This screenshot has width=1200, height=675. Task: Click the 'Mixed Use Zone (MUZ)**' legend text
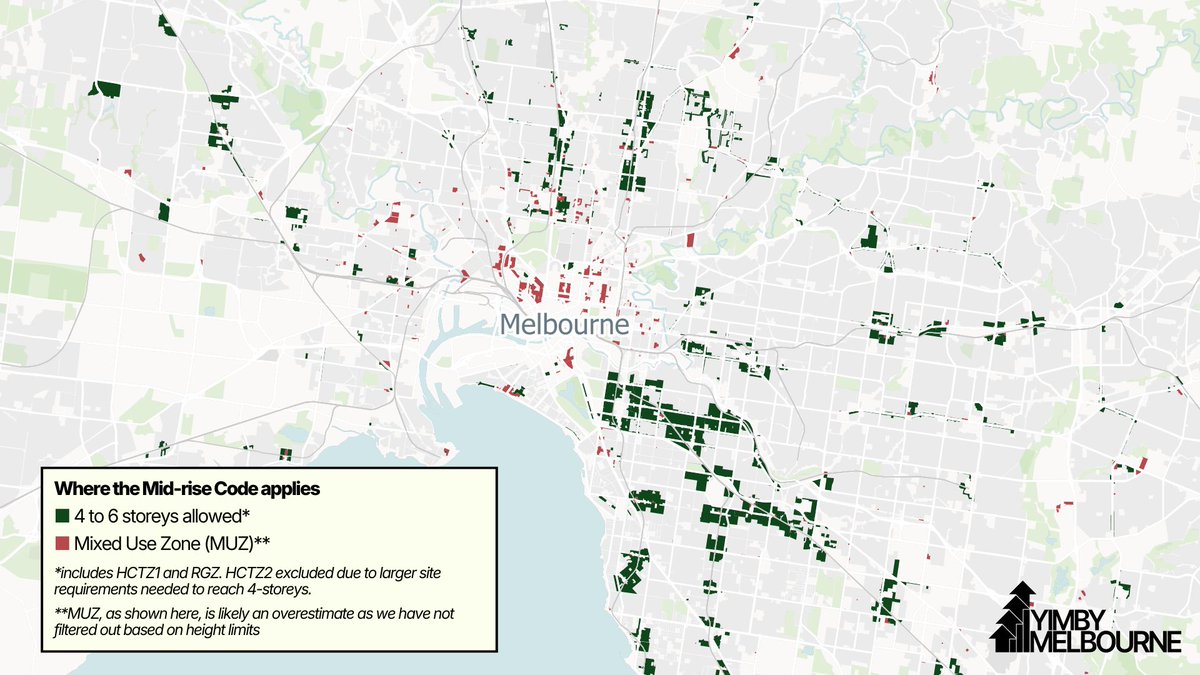coord(174,543)
